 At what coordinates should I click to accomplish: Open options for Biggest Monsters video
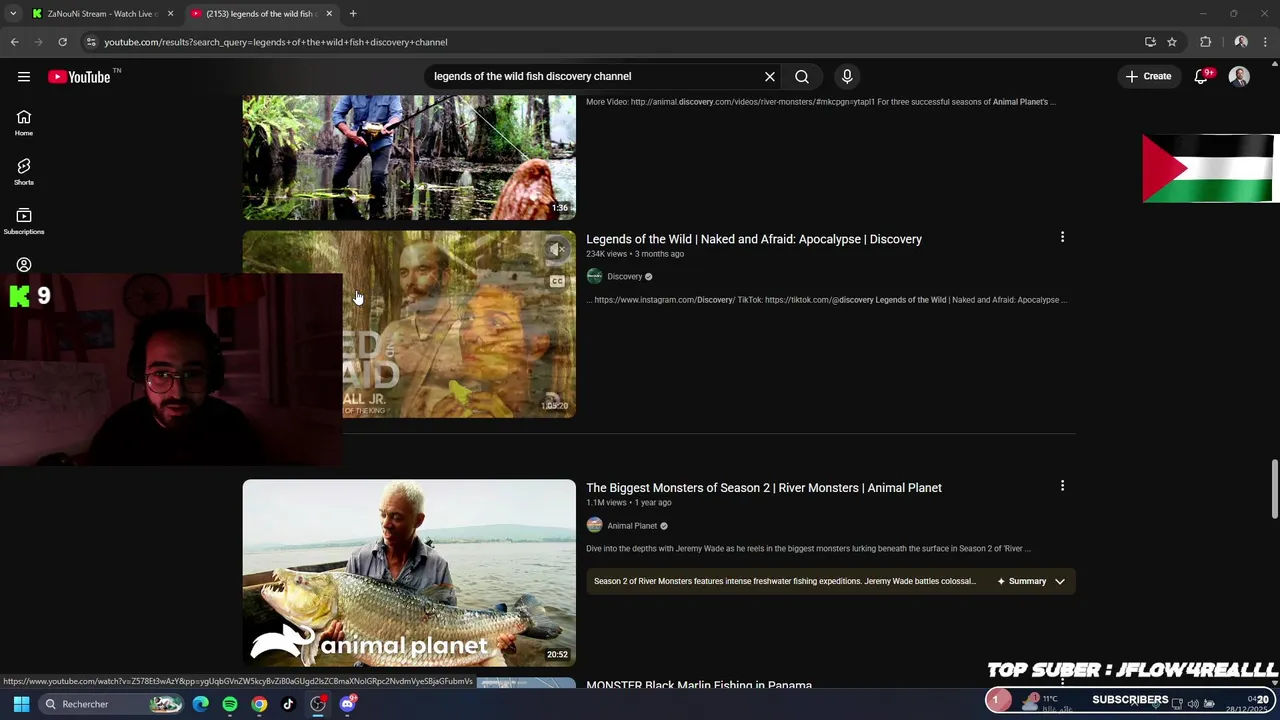[x=1062, y=486]
